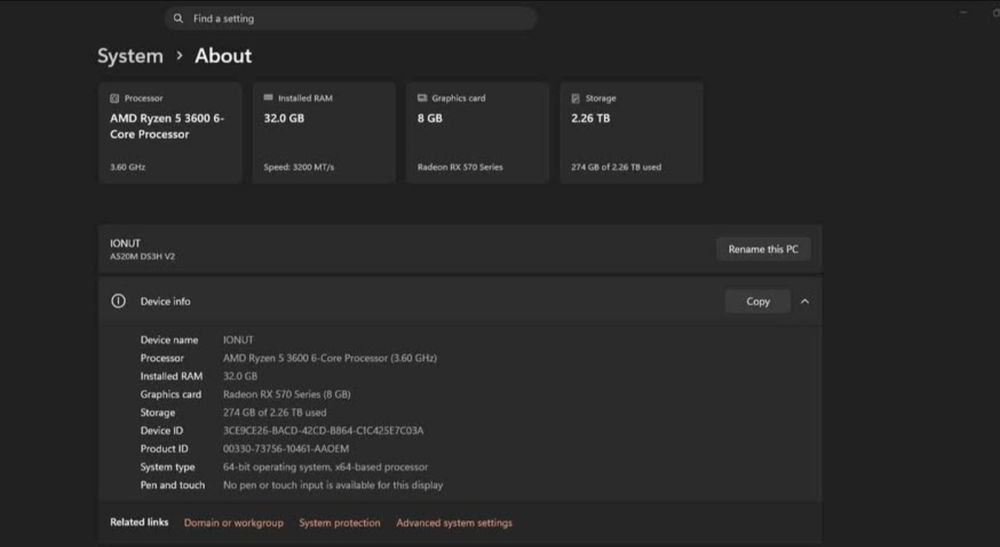Click the Pen and touch label
Screen dimensions: 1000x547
(x=173, y=485)
